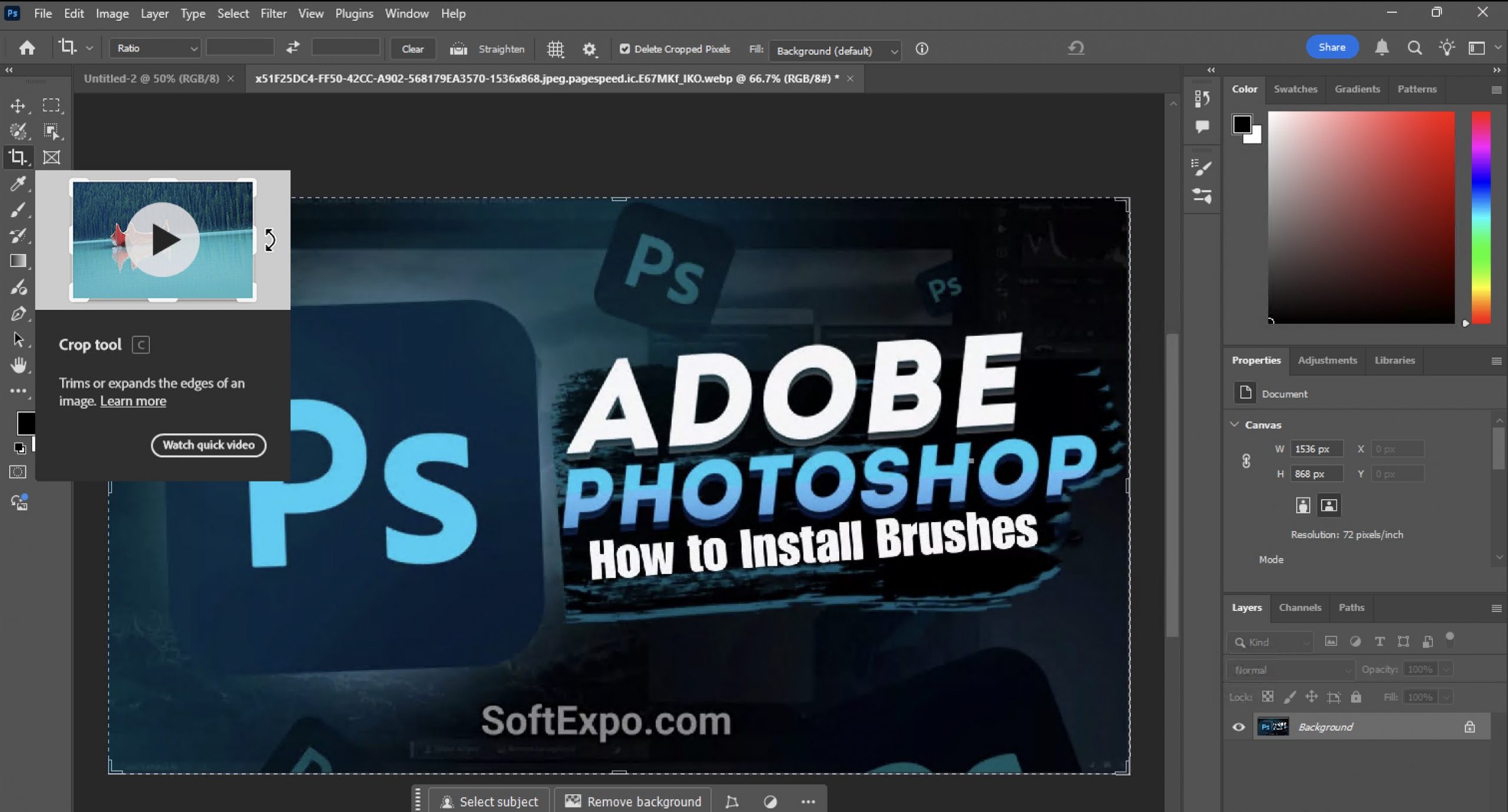Open crop settings gear icon
Screen dimensions: 1508x812
[589, 49]
